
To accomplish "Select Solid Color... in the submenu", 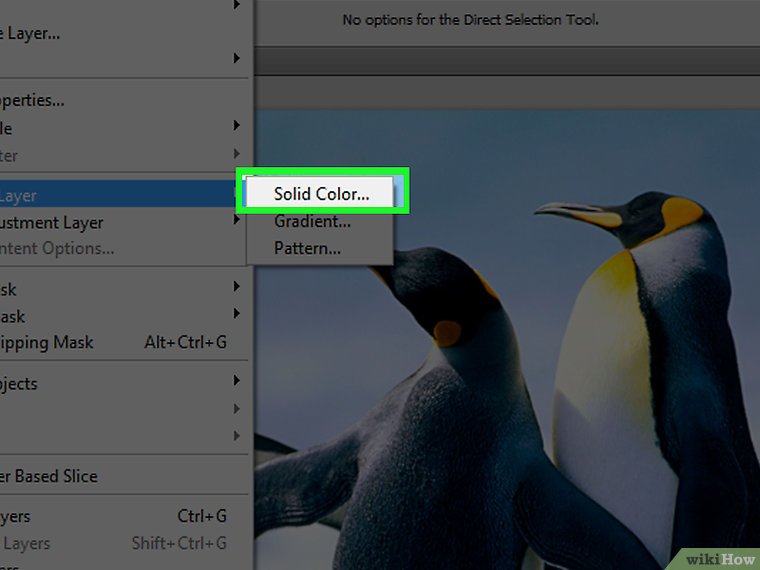I will tap(321, 194).
